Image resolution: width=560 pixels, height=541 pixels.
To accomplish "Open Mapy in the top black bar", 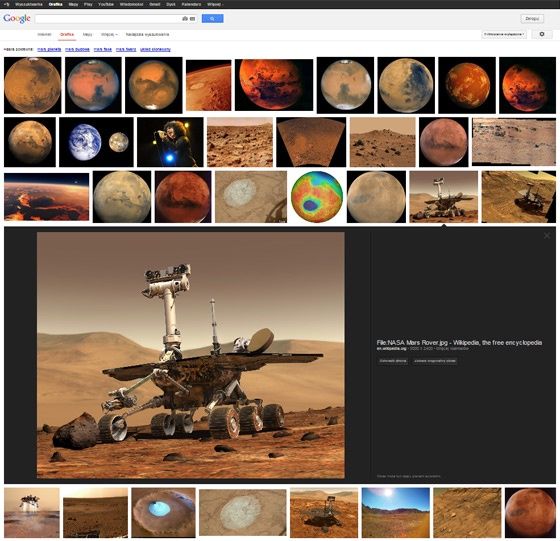I will [x=73, y=4].
